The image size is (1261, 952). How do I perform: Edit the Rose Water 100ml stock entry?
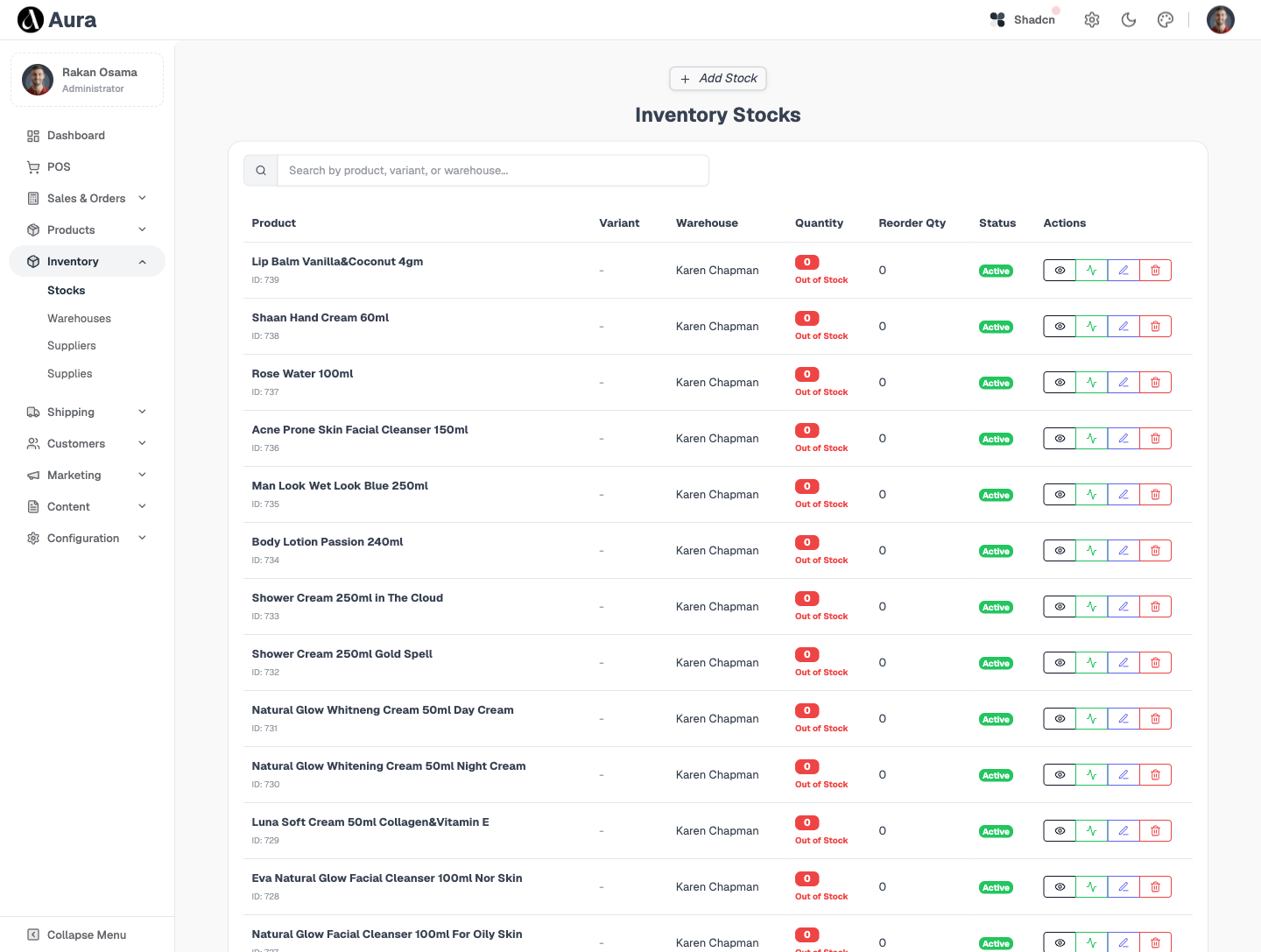1124,383
